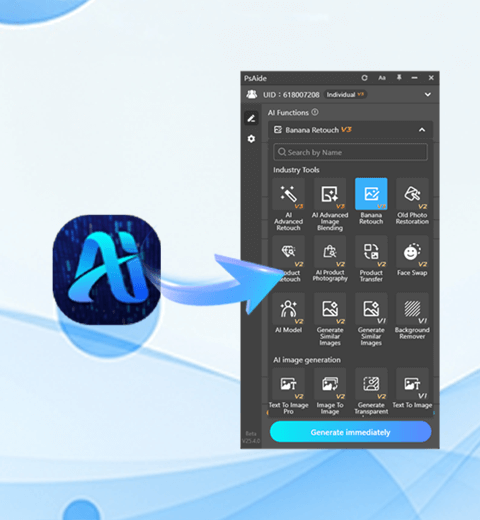
Task: Click the AI Functions info icon
Action: tap(315, 112)
